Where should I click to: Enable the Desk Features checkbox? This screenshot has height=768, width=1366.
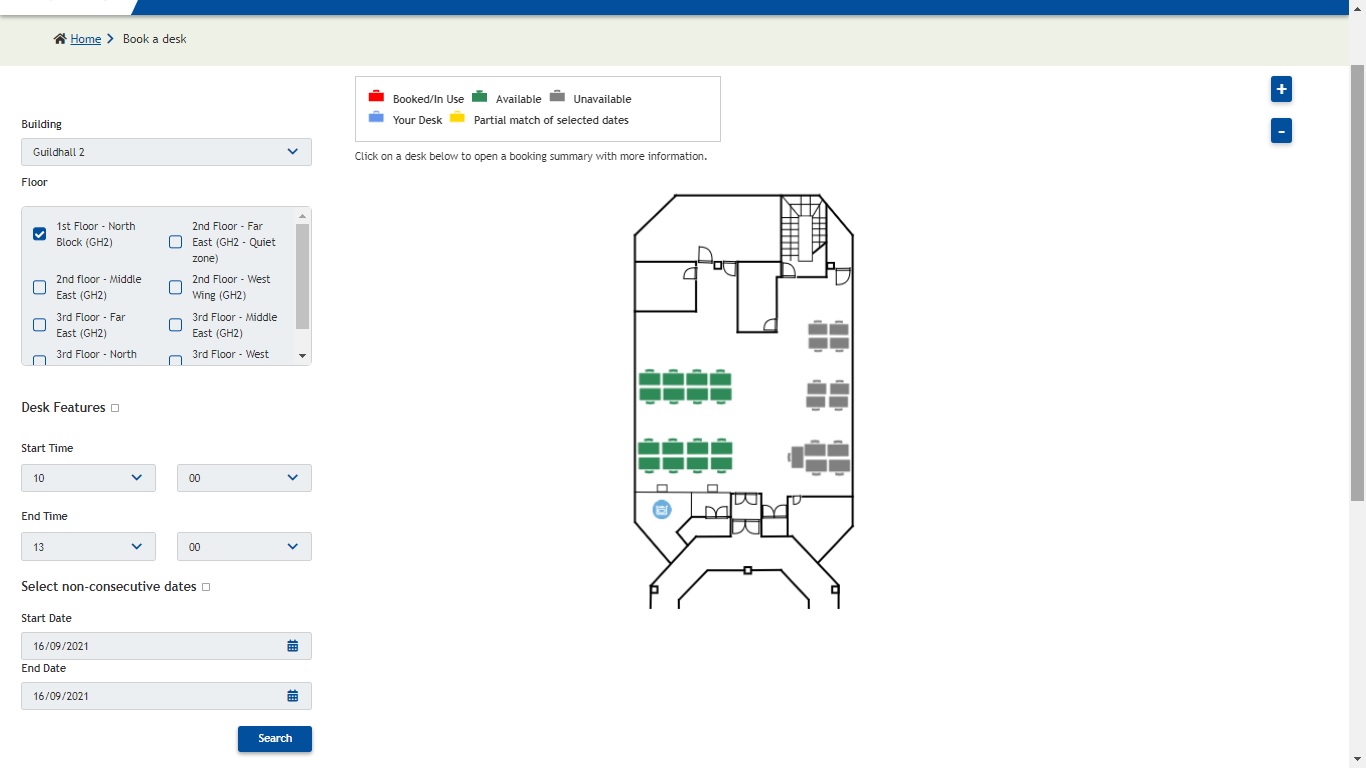click(114, 407)
